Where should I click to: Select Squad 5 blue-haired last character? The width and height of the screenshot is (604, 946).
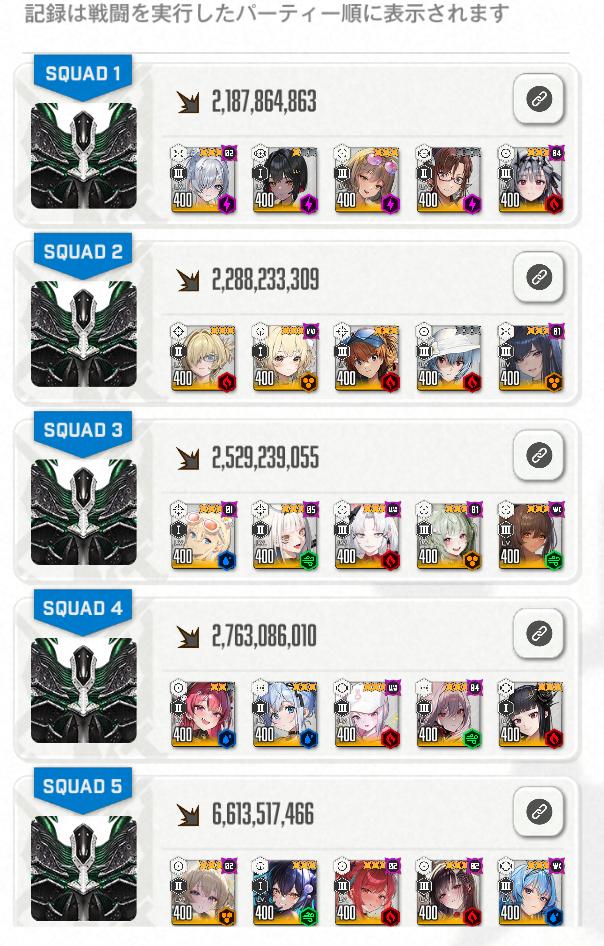pyautogui.click(x=531, y=892)
